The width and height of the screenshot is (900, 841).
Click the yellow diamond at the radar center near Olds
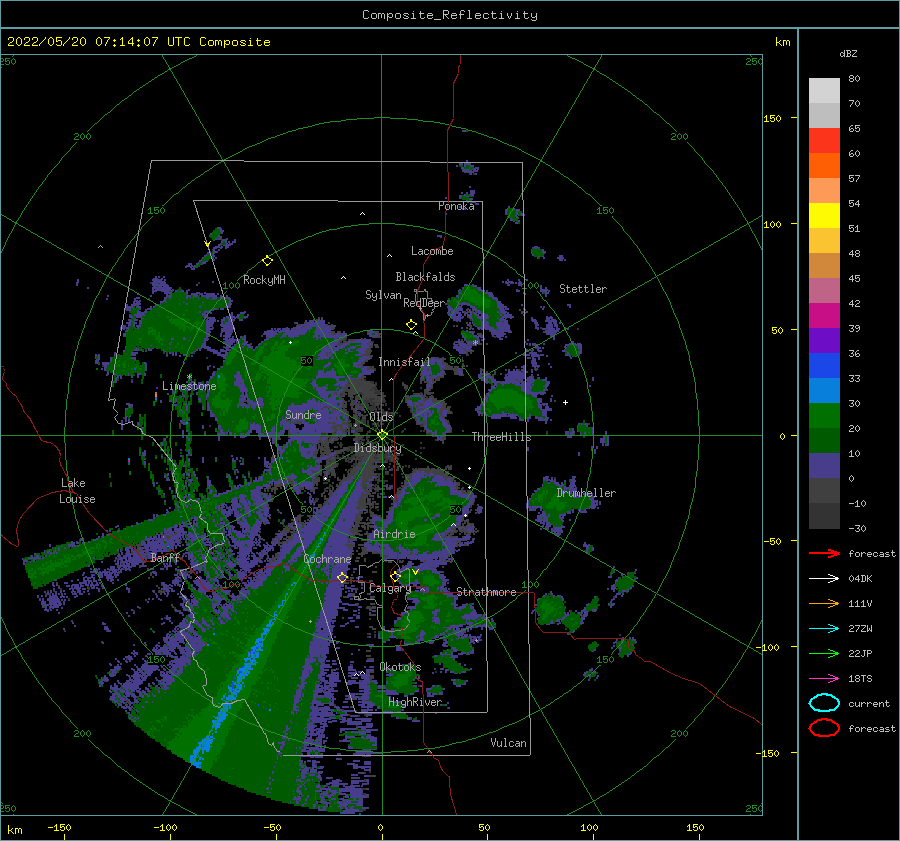click(382, 435)
